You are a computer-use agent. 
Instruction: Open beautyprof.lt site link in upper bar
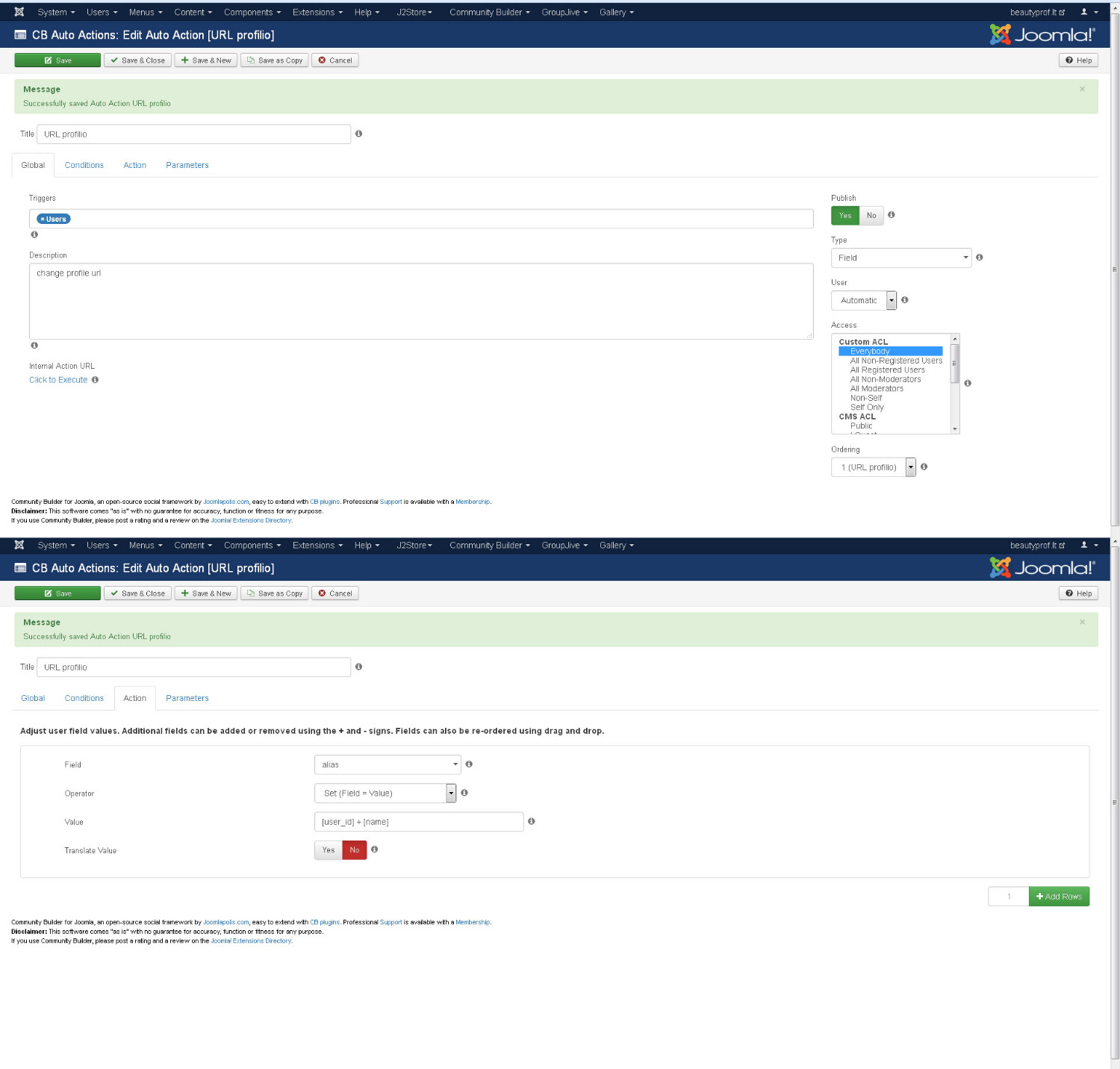[x=1037, y=12]
